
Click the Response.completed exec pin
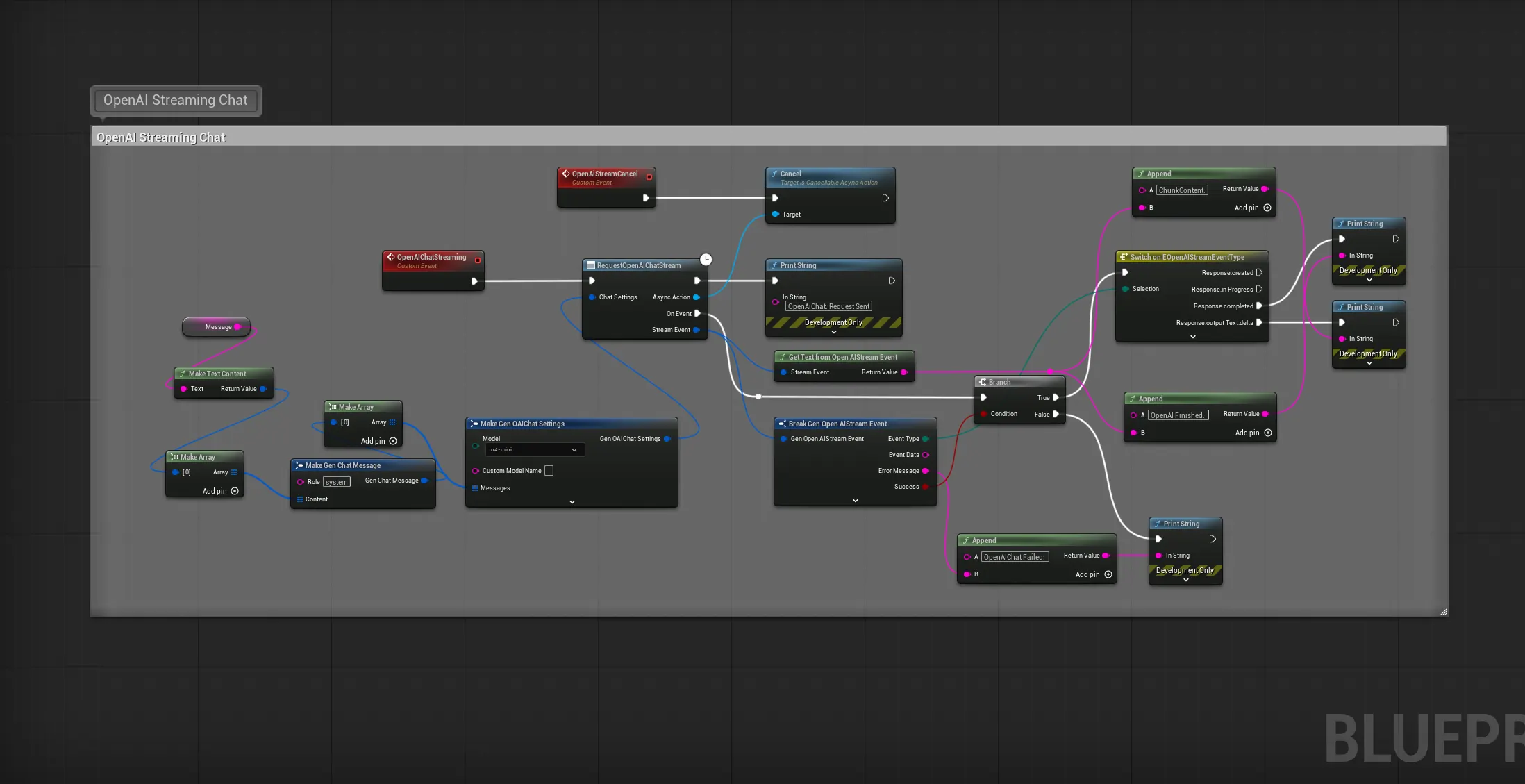pyautogui.click(x=1259, y=306)
